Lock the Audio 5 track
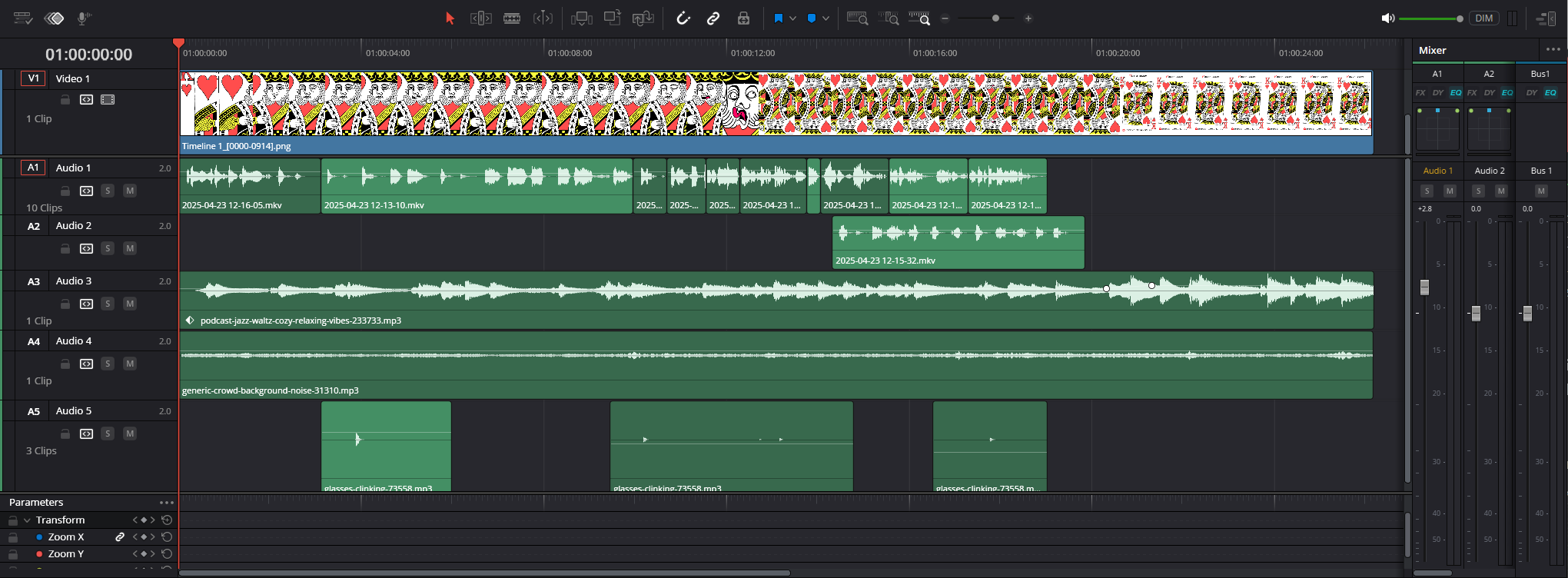 [65, 433]
